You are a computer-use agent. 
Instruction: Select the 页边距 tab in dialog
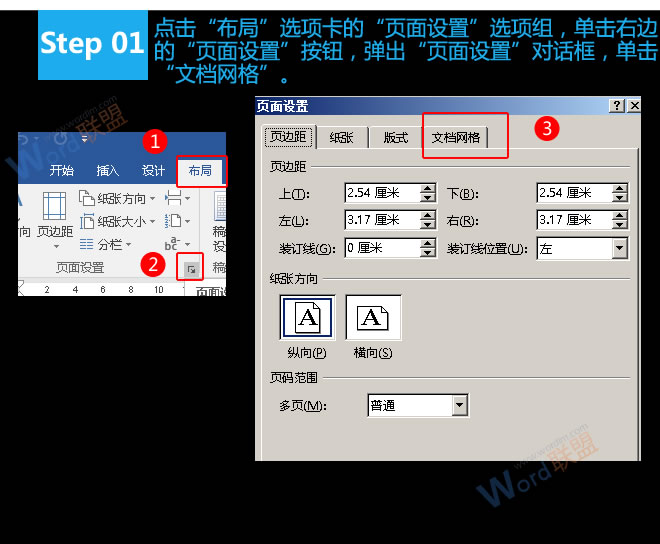pyautogui.click(x=288, y=136)
